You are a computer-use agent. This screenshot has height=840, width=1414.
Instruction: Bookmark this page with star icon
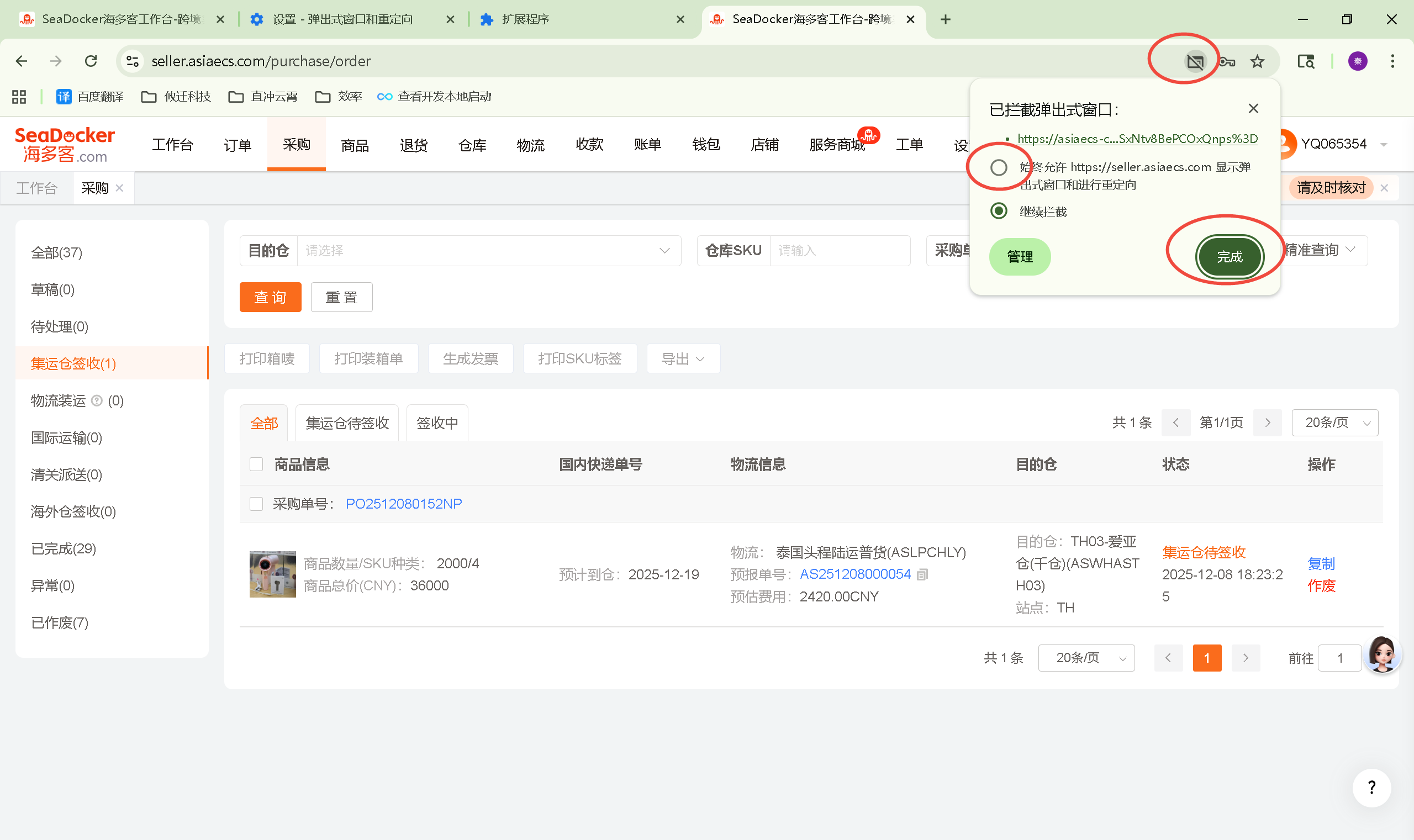coord(1257,61)
